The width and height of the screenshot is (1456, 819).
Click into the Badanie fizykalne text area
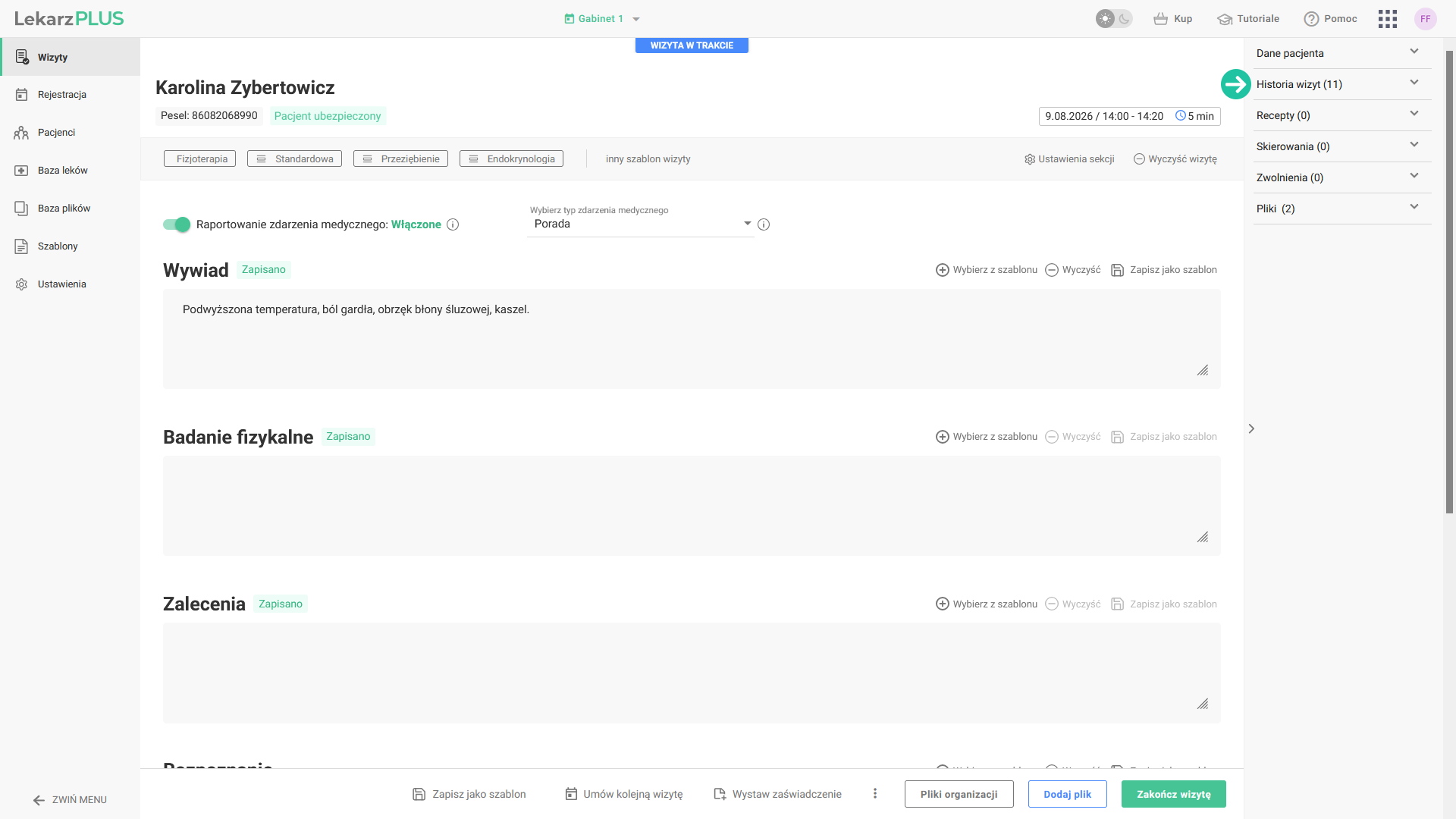tap(692, 506)
